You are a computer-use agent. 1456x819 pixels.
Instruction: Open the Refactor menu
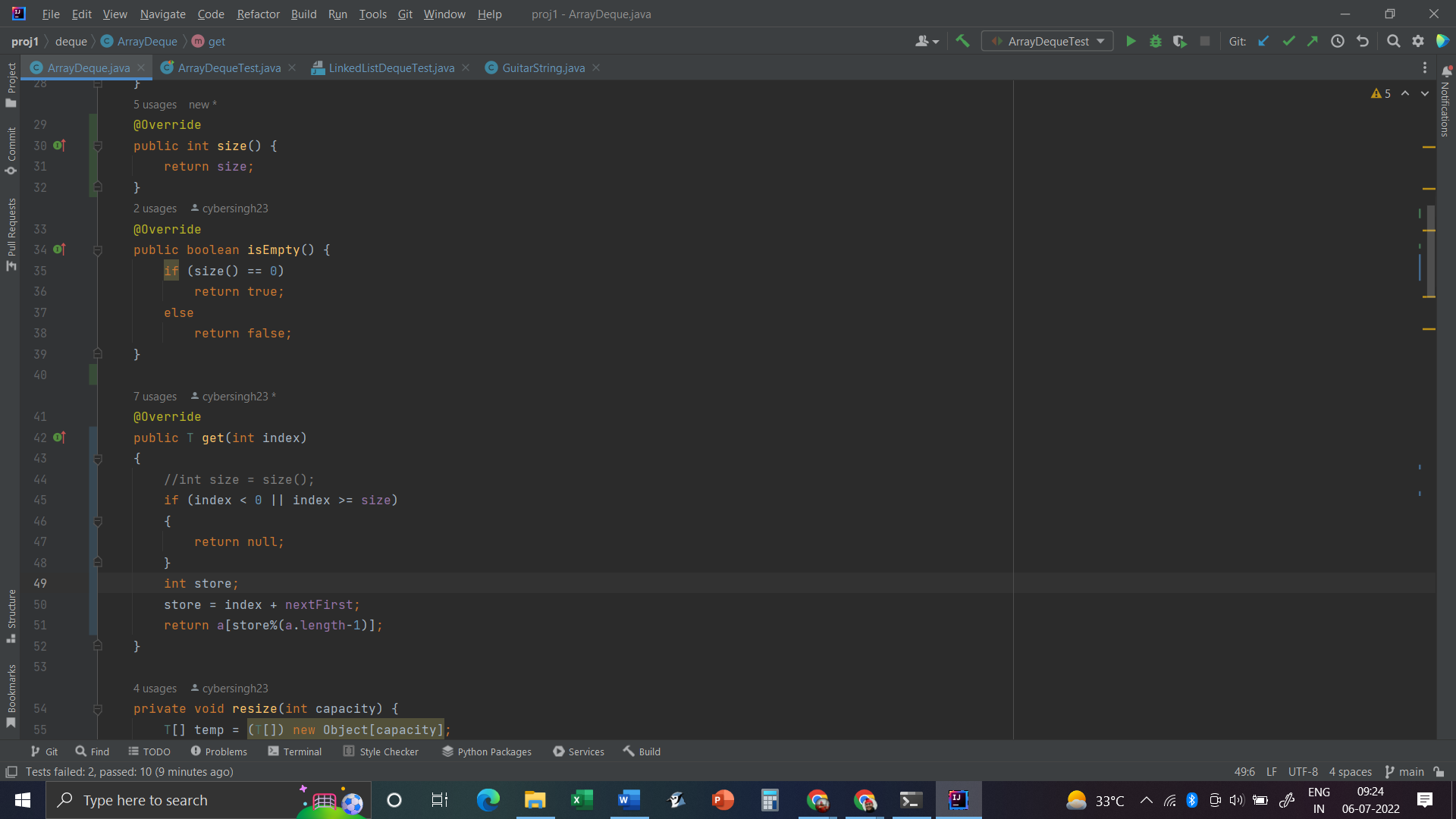[258, 14]
